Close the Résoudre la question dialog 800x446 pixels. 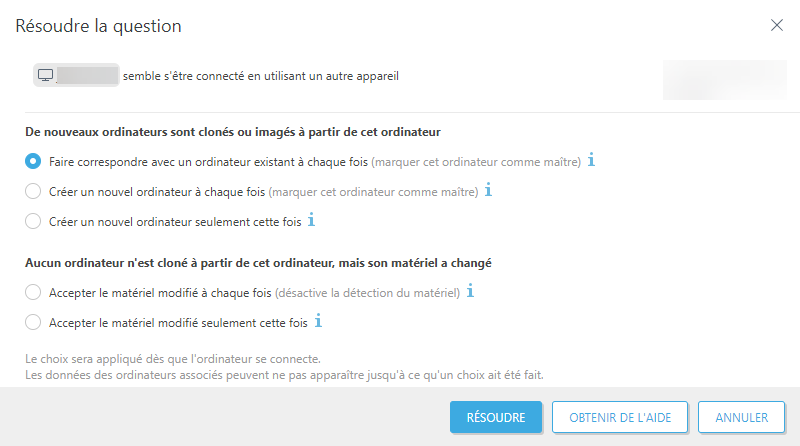tap(777, 25)
